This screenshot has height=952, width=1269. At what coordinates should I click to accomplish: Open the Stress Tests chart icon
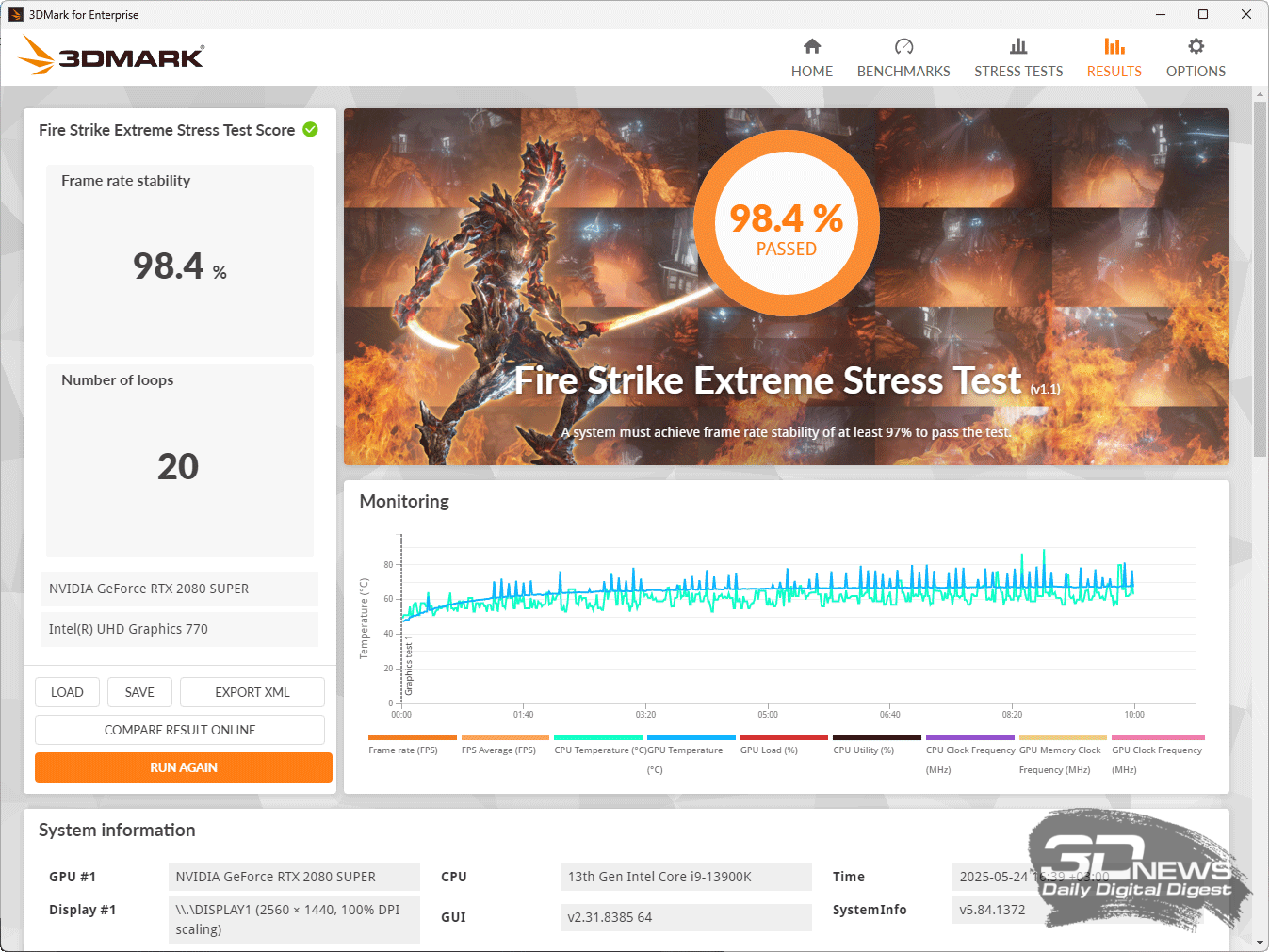coord(1018,46)
